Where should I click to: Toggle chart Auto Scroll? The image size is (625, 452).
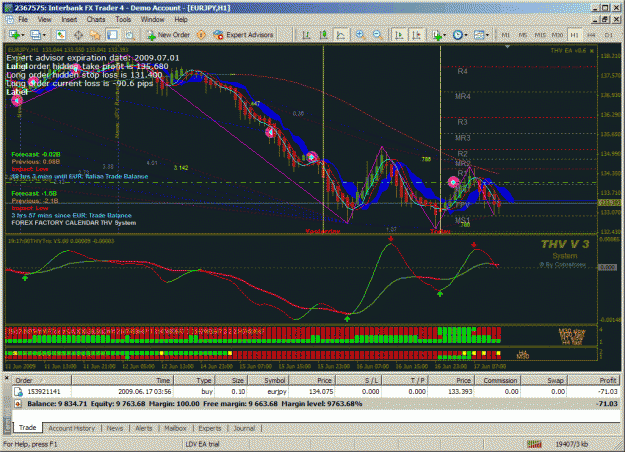[399, 35]
